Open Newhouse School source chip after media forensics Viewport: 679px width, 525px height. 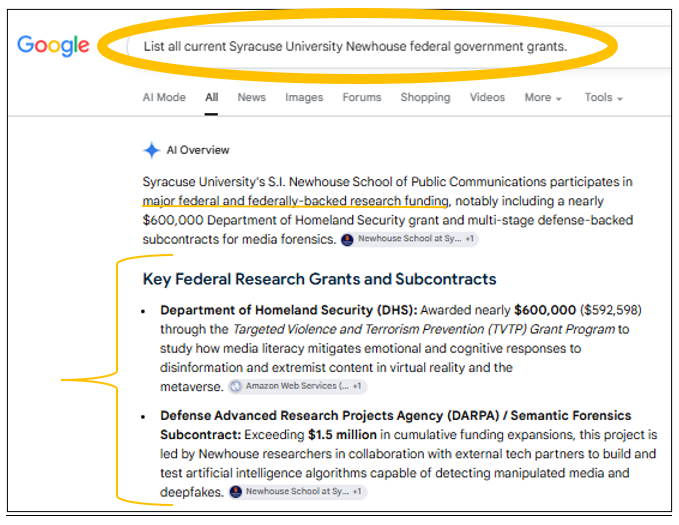[x=410, y=239]
